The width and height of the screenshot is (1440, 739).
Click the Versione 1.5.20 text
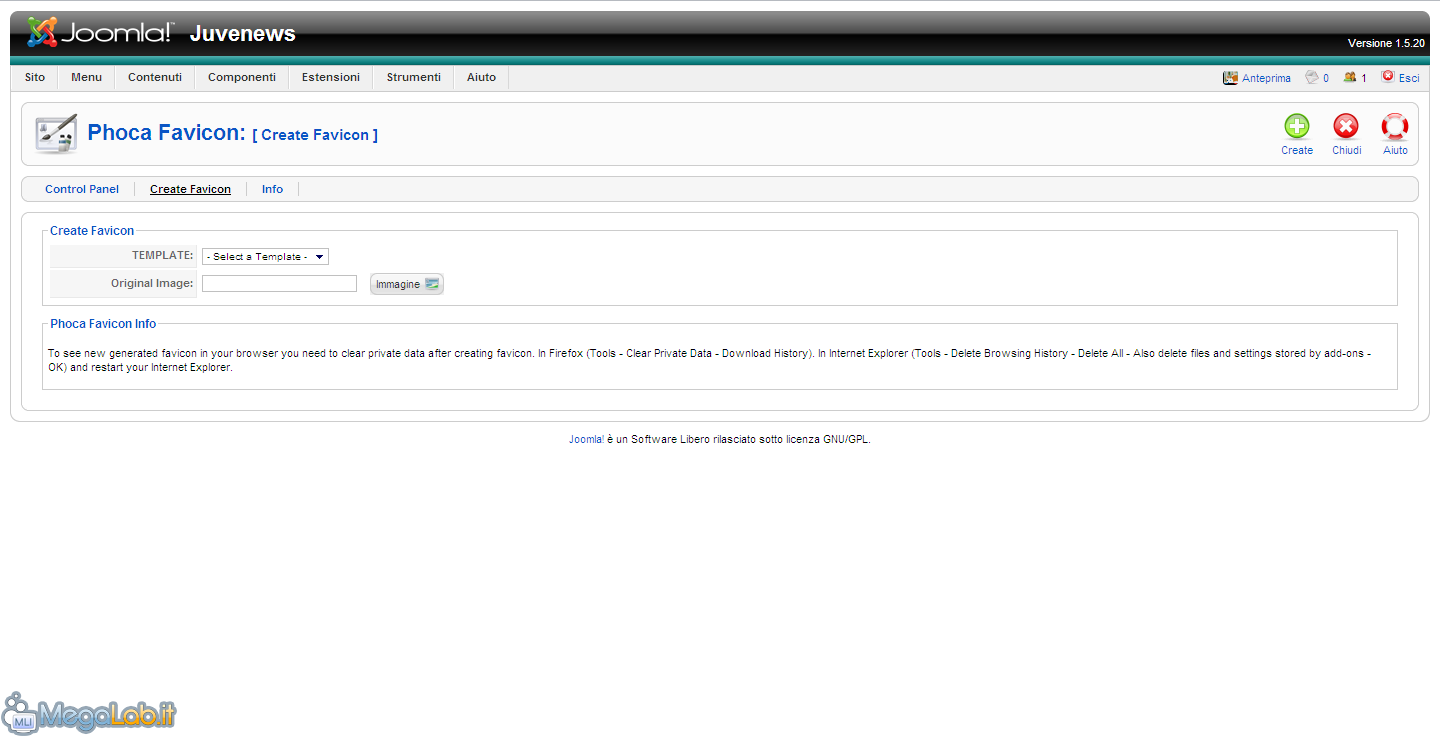click(x=1386, y=44)
